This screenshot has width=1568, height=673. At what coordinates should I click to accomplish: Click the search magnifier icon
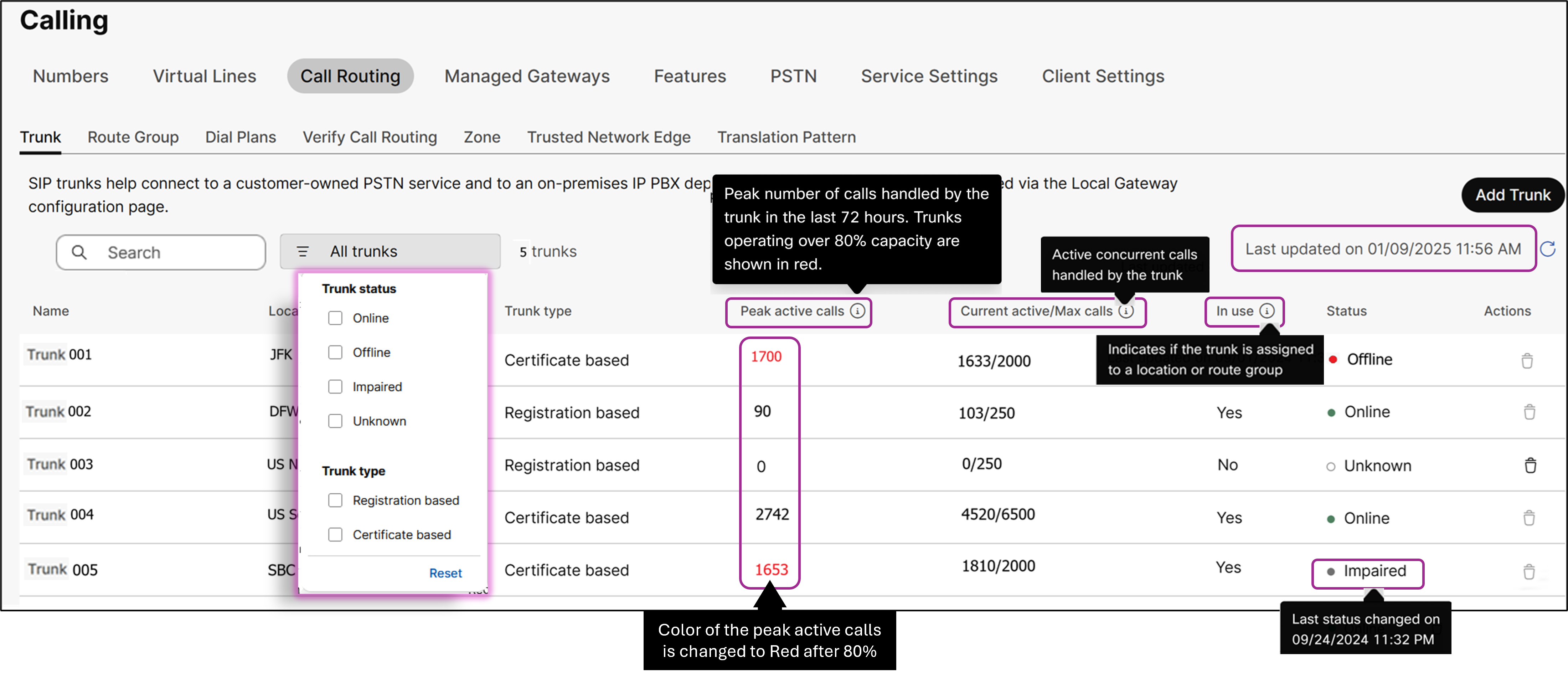pos(80,252)
